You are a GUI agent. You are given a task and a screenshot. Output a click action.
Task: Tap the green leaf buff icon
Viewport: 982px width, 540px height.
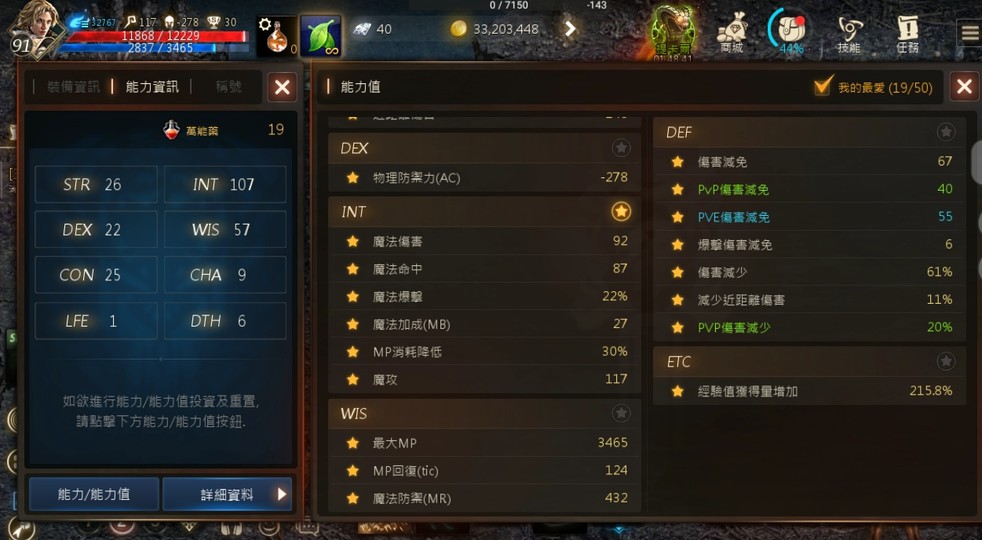(321, 36)
